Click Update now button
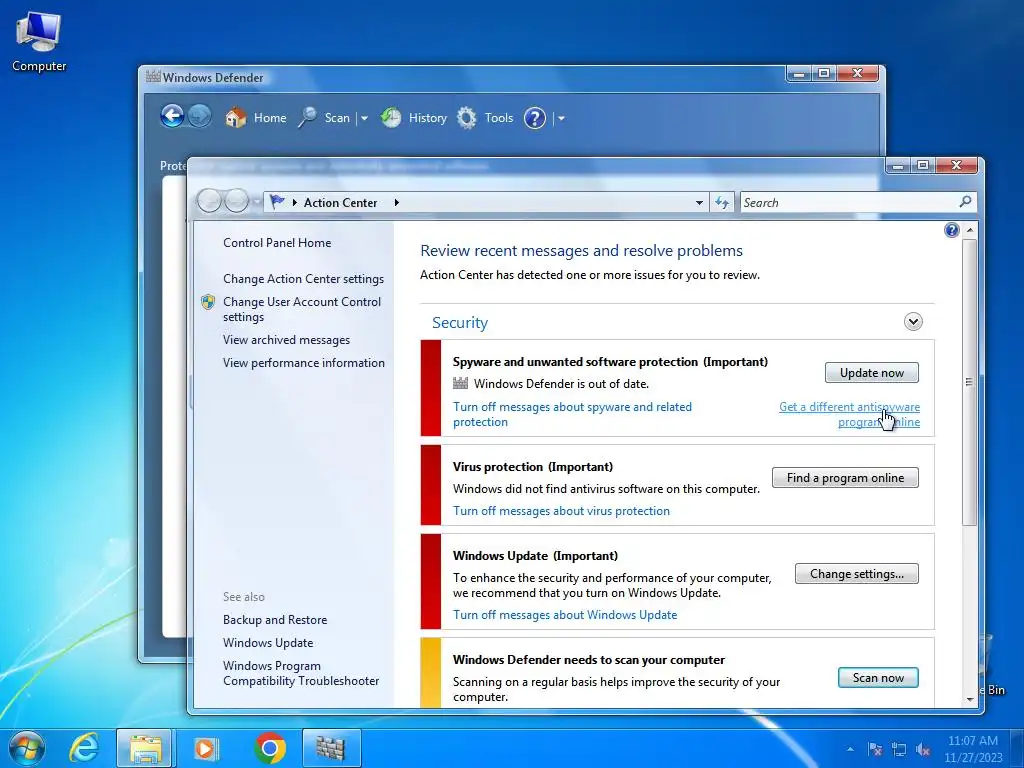The width and height of the screenshot is (1024, 768). pos(872,373)
